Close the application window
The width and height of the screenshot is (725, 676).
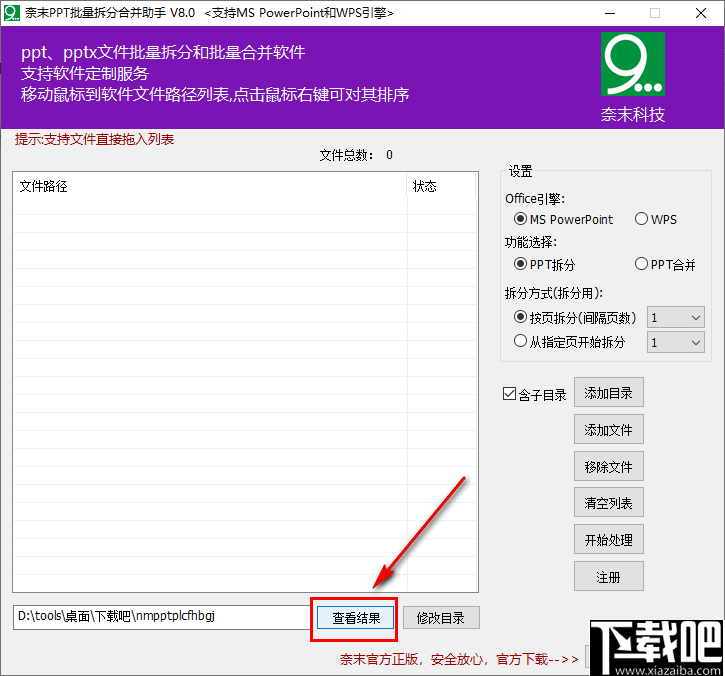point(700,13)
